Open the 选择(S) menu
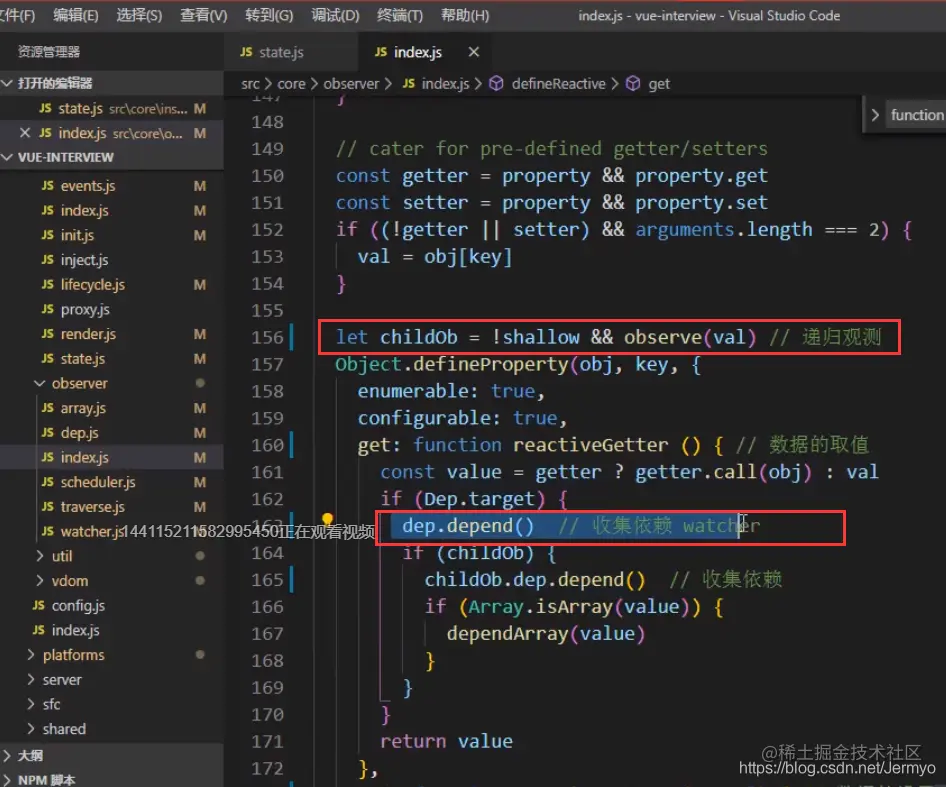The height and width of the screenshot is (787, 946). pyautogui.click(x=139, y=15)
